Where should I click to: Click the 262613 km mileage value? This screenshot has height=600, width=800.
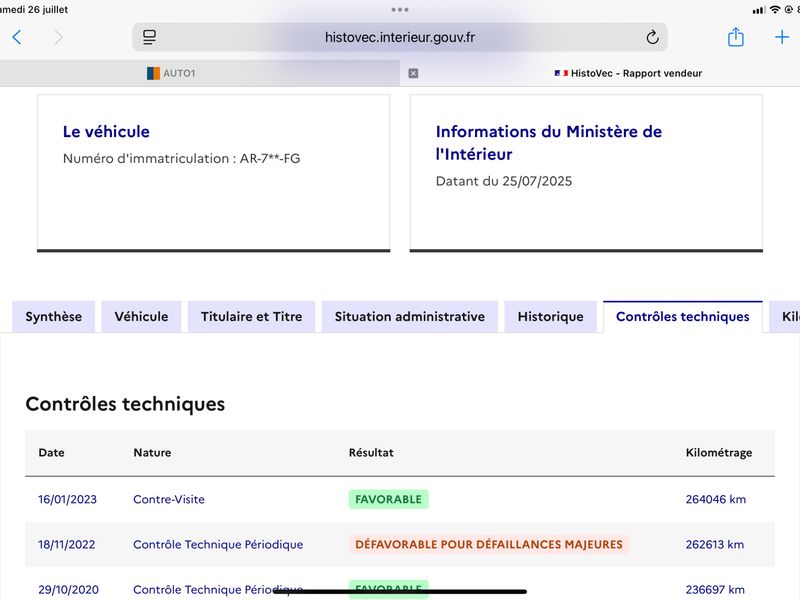click(x=714, y=544)
